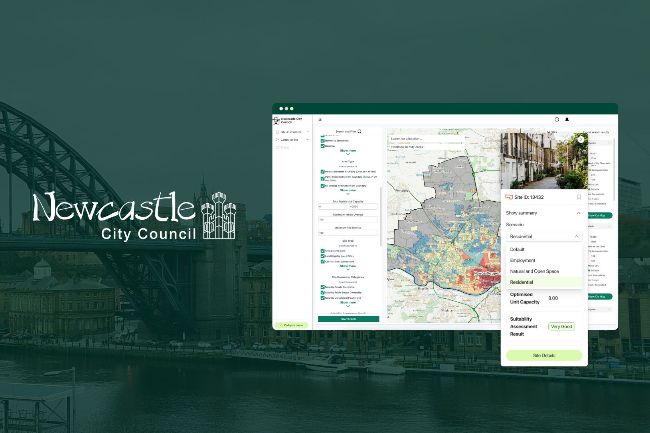Bookmark Site ID 13432 with bookmark icon

pyautogui.click(x=579, y=197)
